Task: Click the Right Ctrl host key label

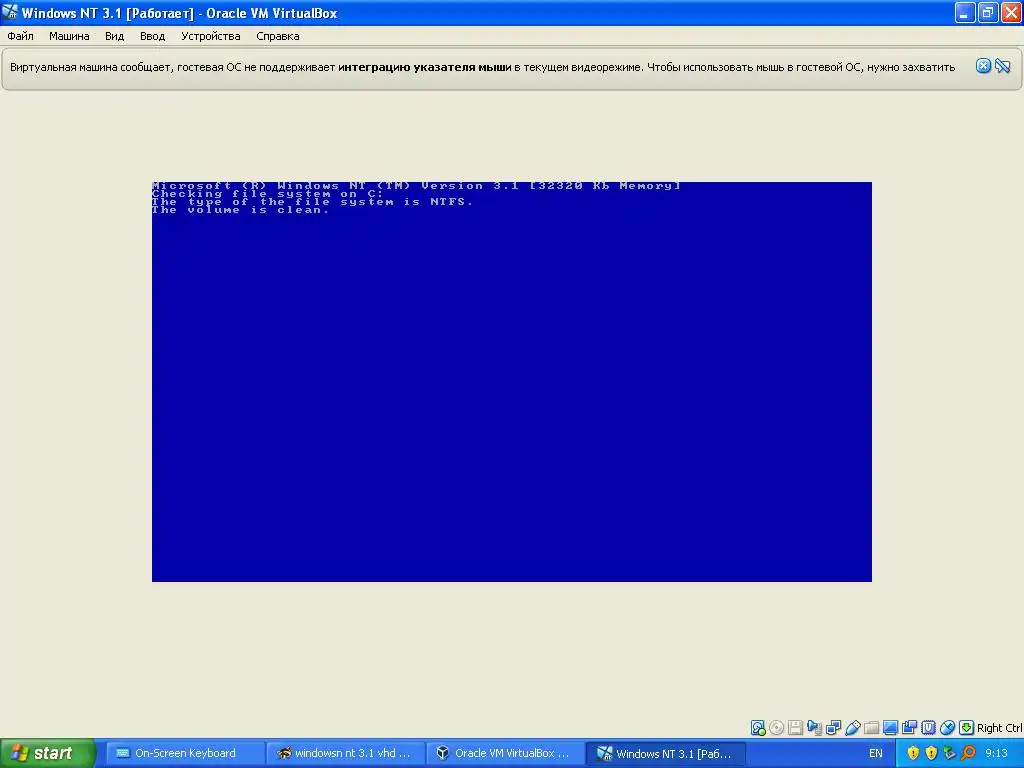Action: tap(999, 728)
